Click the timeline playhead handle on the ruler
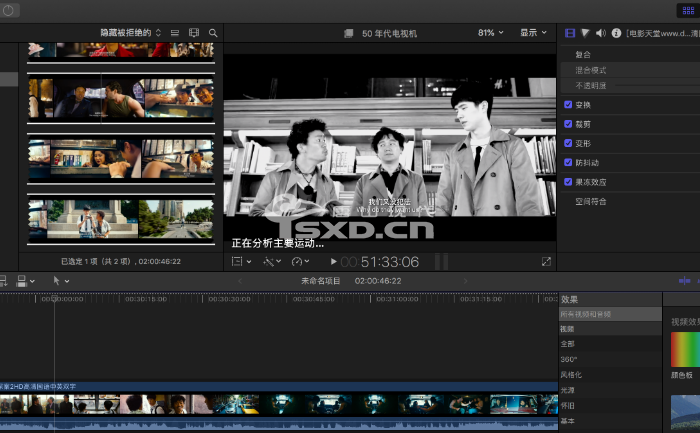 (x=54, y=298)
